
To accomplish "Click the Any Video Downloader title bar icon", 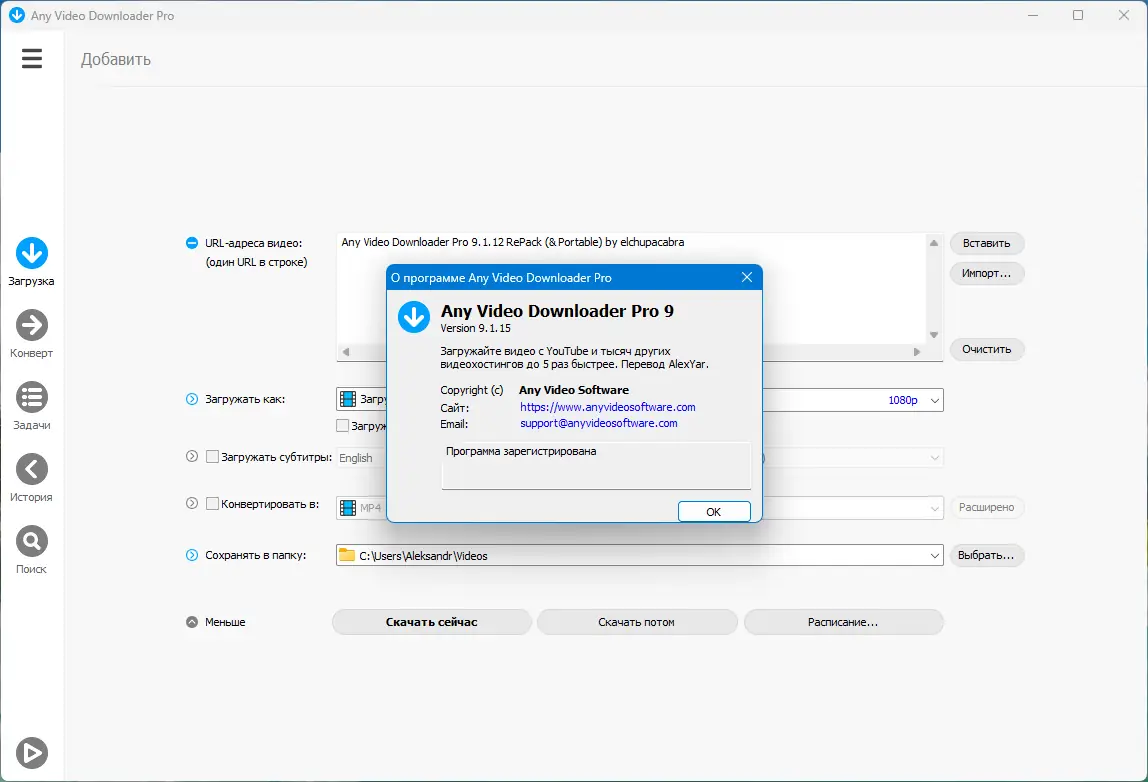I will point(16,15).
